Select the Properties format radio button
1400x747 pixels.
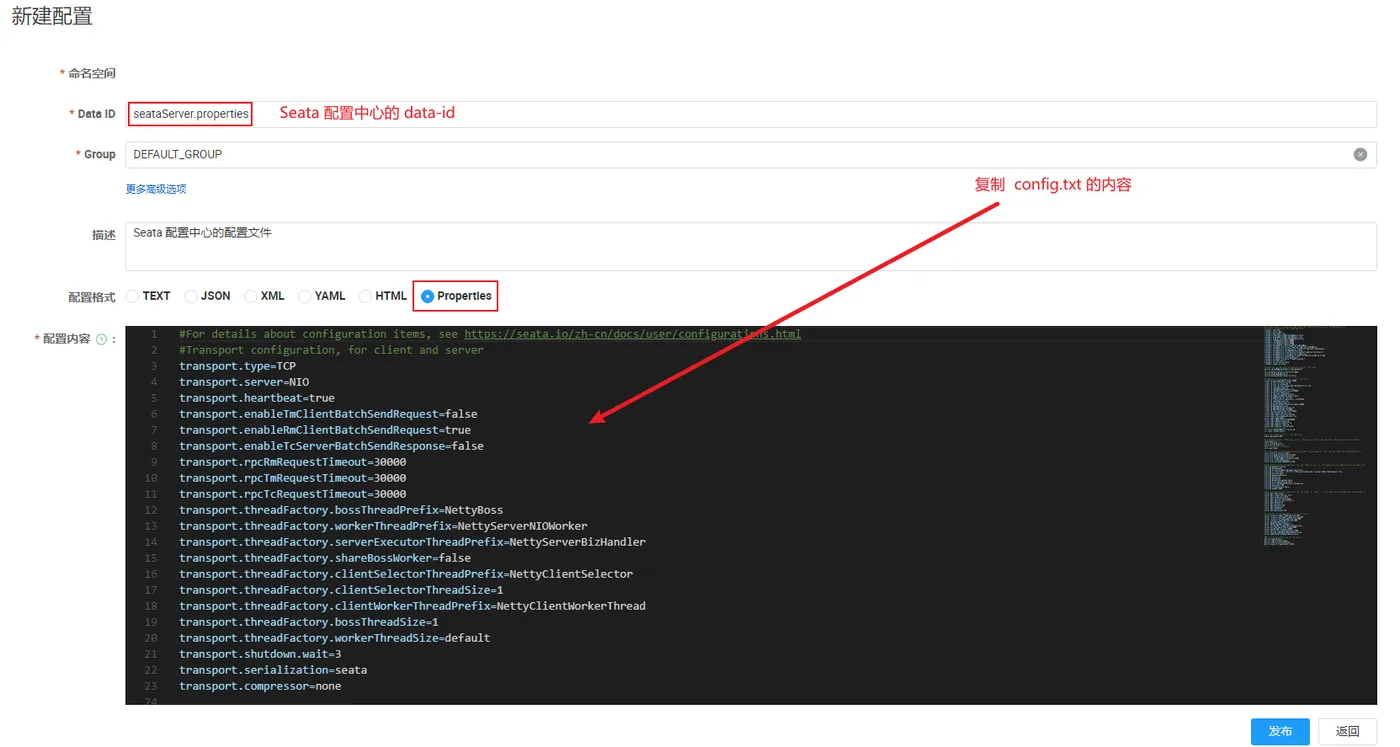[x=428, y=296]
